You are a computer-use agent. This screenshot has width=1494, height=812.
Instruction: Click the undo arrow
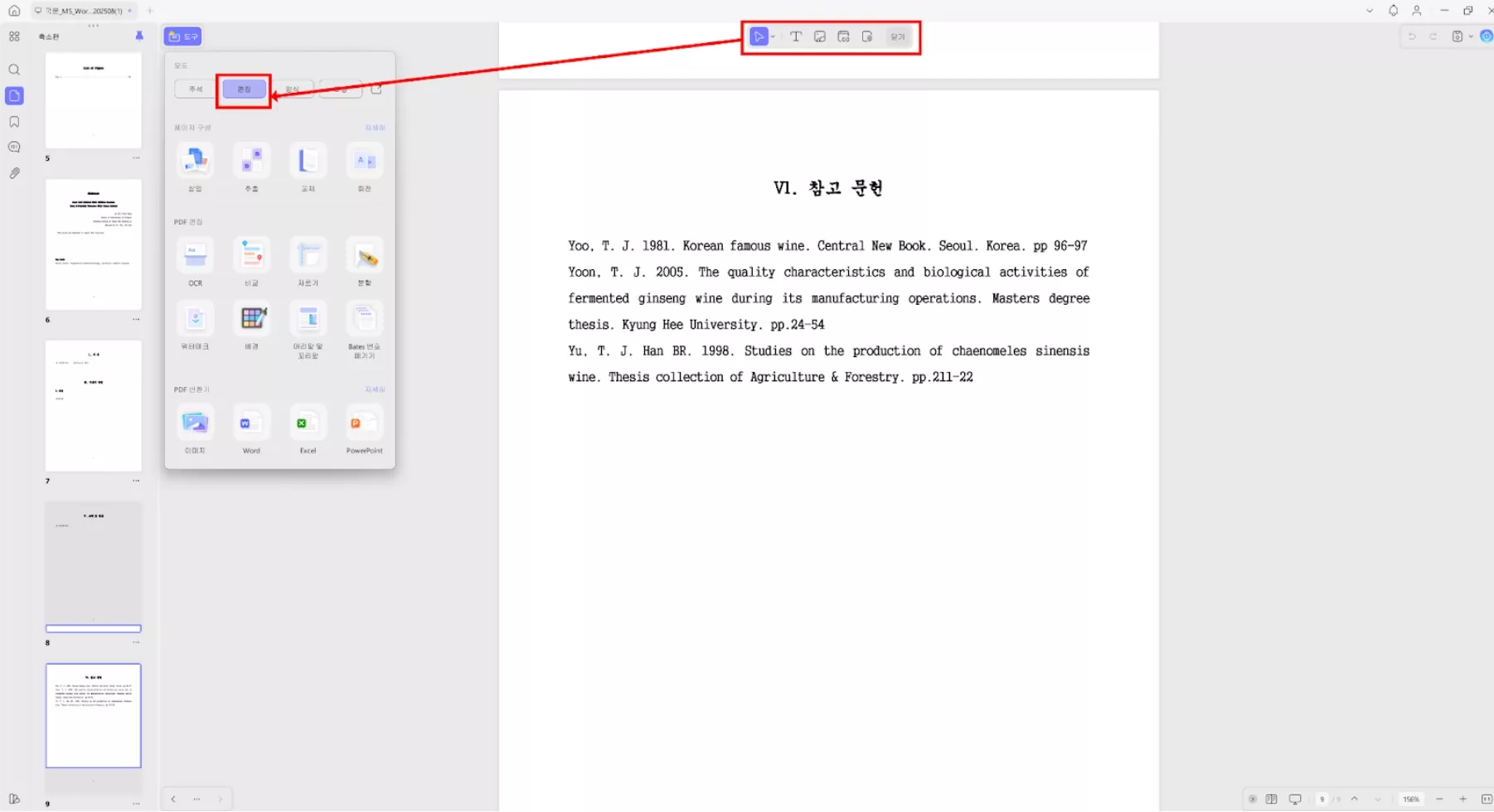tap(1412, 36)
